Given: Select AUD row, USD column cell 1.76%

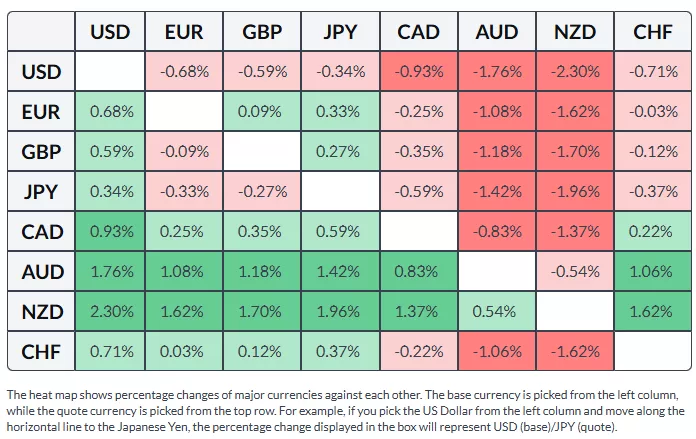Looking at the screenshot, I should 111,272.
